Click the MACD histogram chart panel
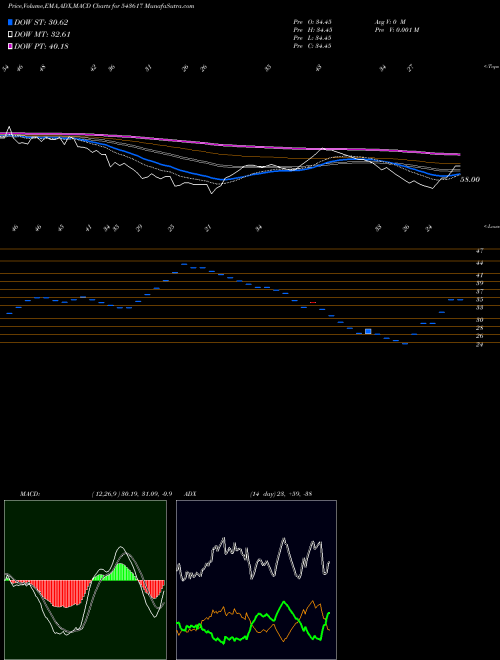This screenshot has height=660, width=500. [x=85, y=580]
